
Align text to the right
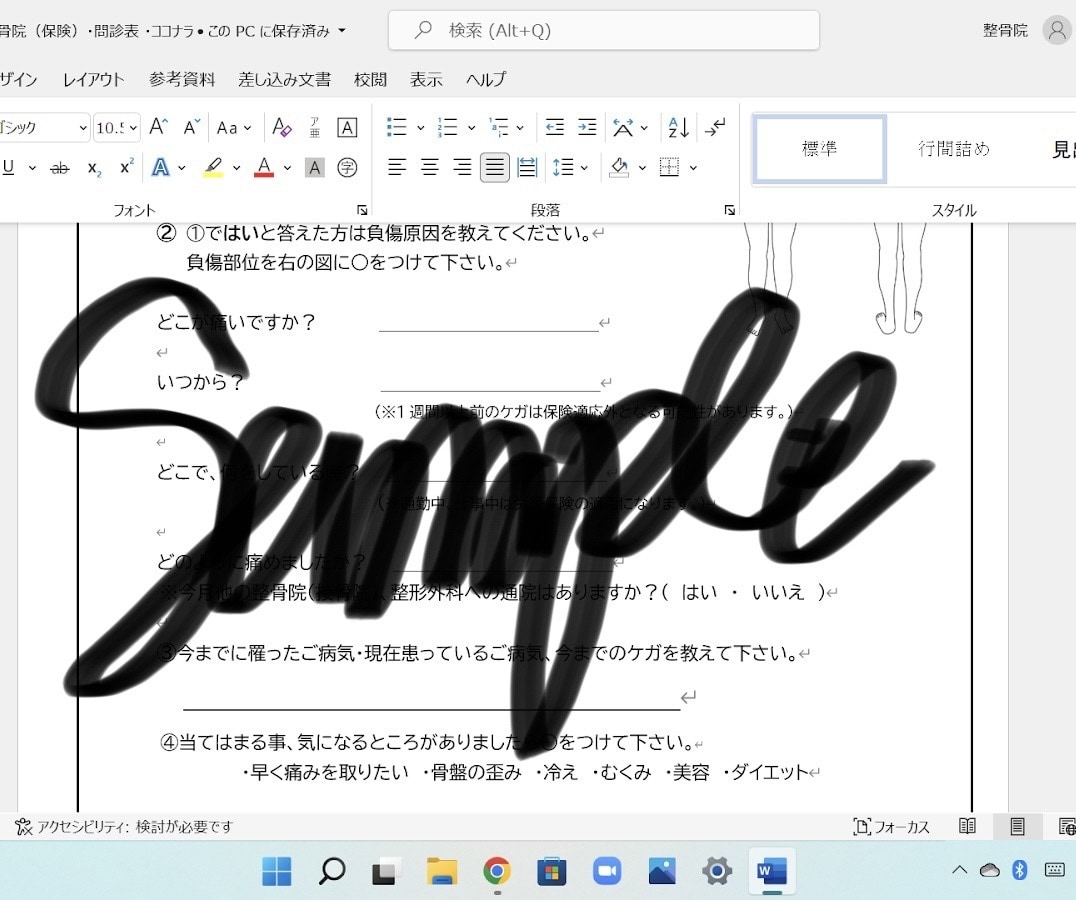(x=462, y=167)
